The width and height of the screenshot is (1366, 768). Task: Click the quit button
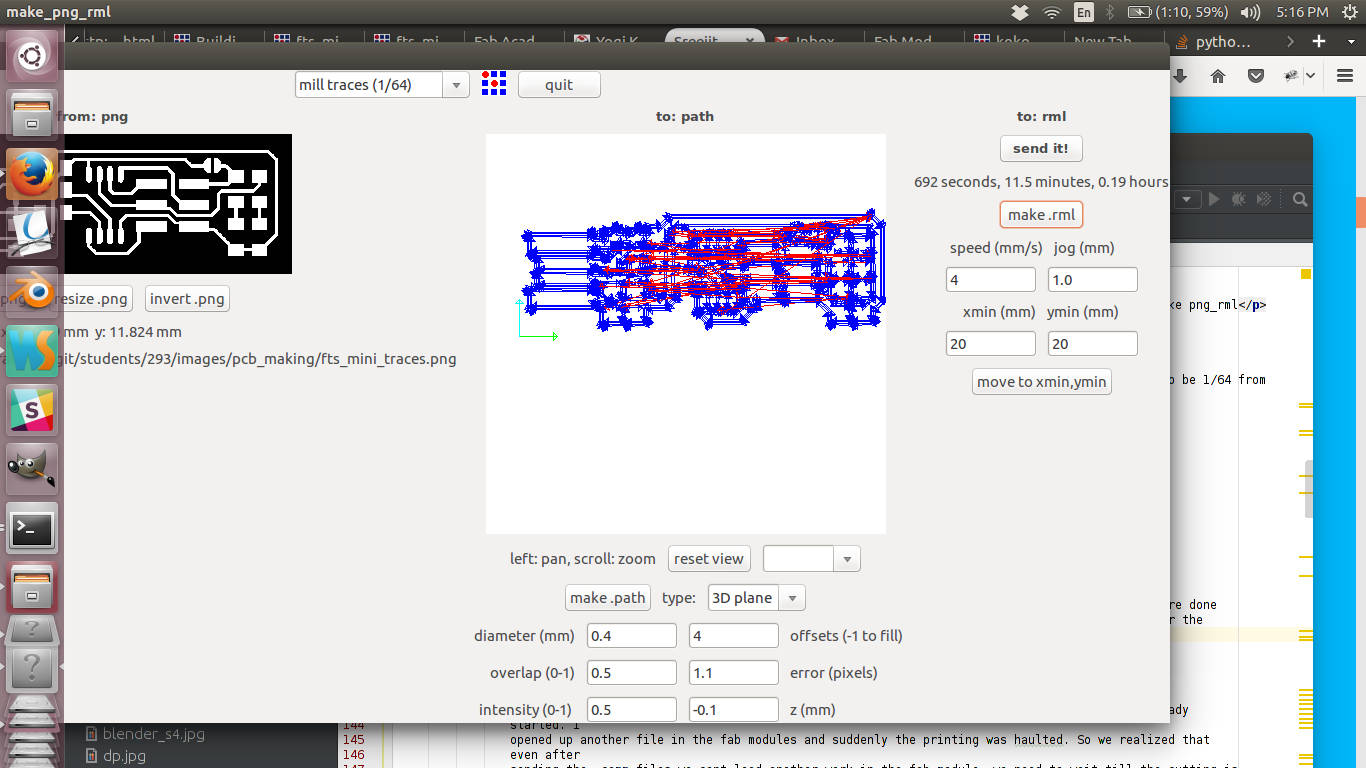(x=559, y=85)
